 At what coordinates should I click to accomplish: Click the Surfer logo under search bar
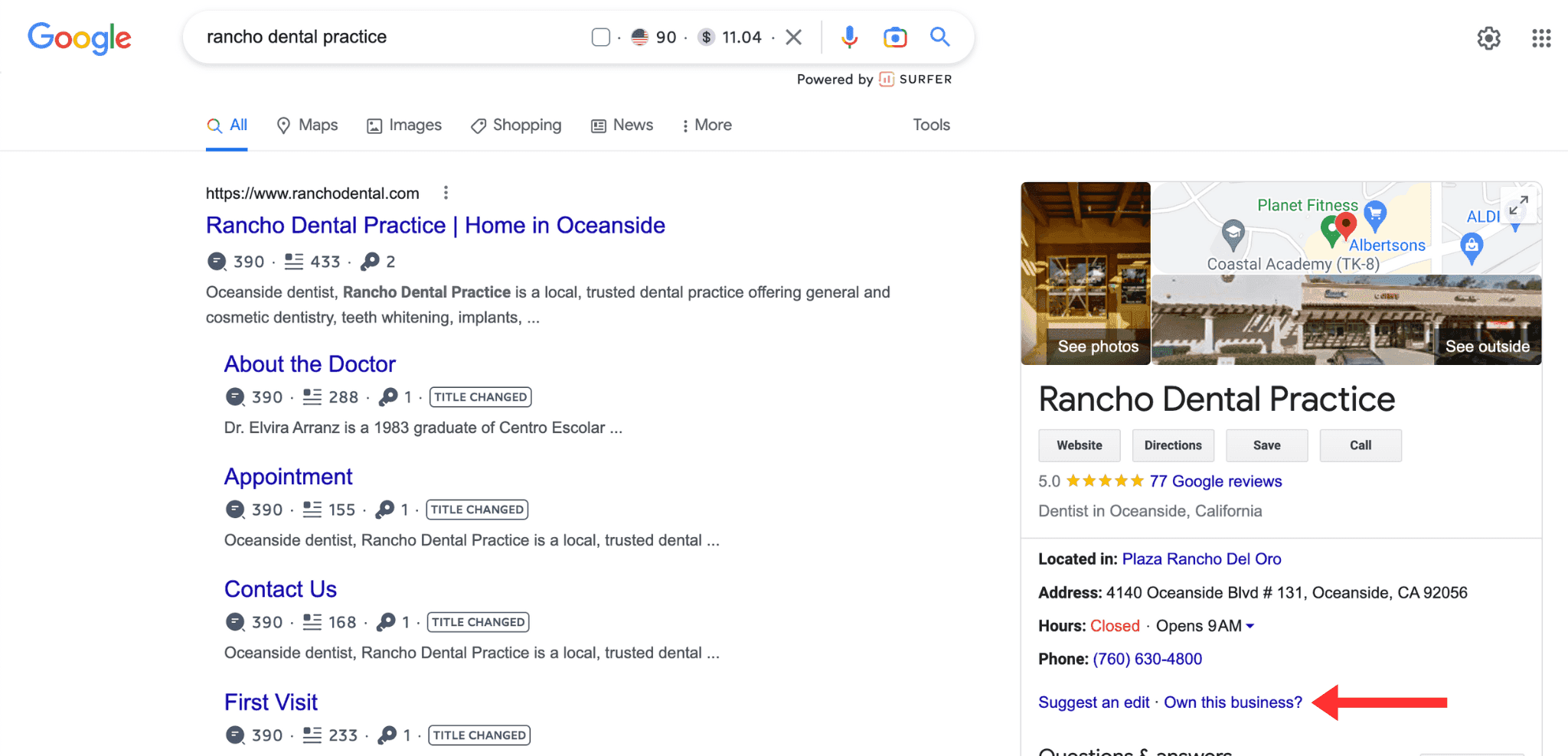[916, 79]
